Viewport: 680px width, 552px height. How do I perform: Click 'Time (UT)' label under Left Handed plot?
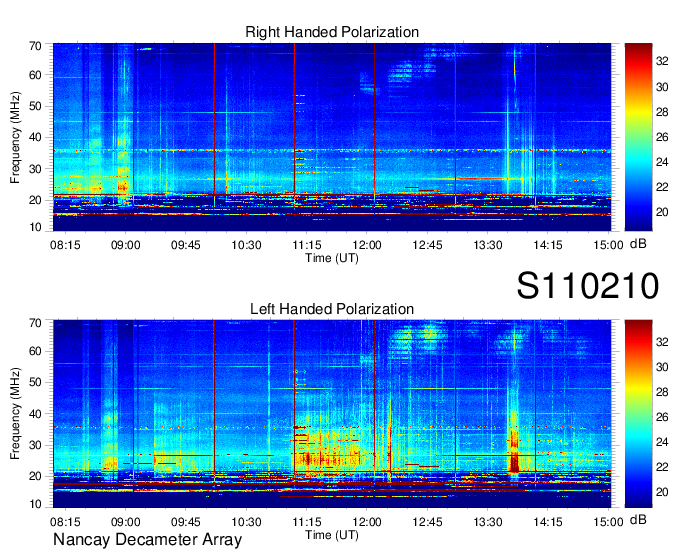coord(332,535)
